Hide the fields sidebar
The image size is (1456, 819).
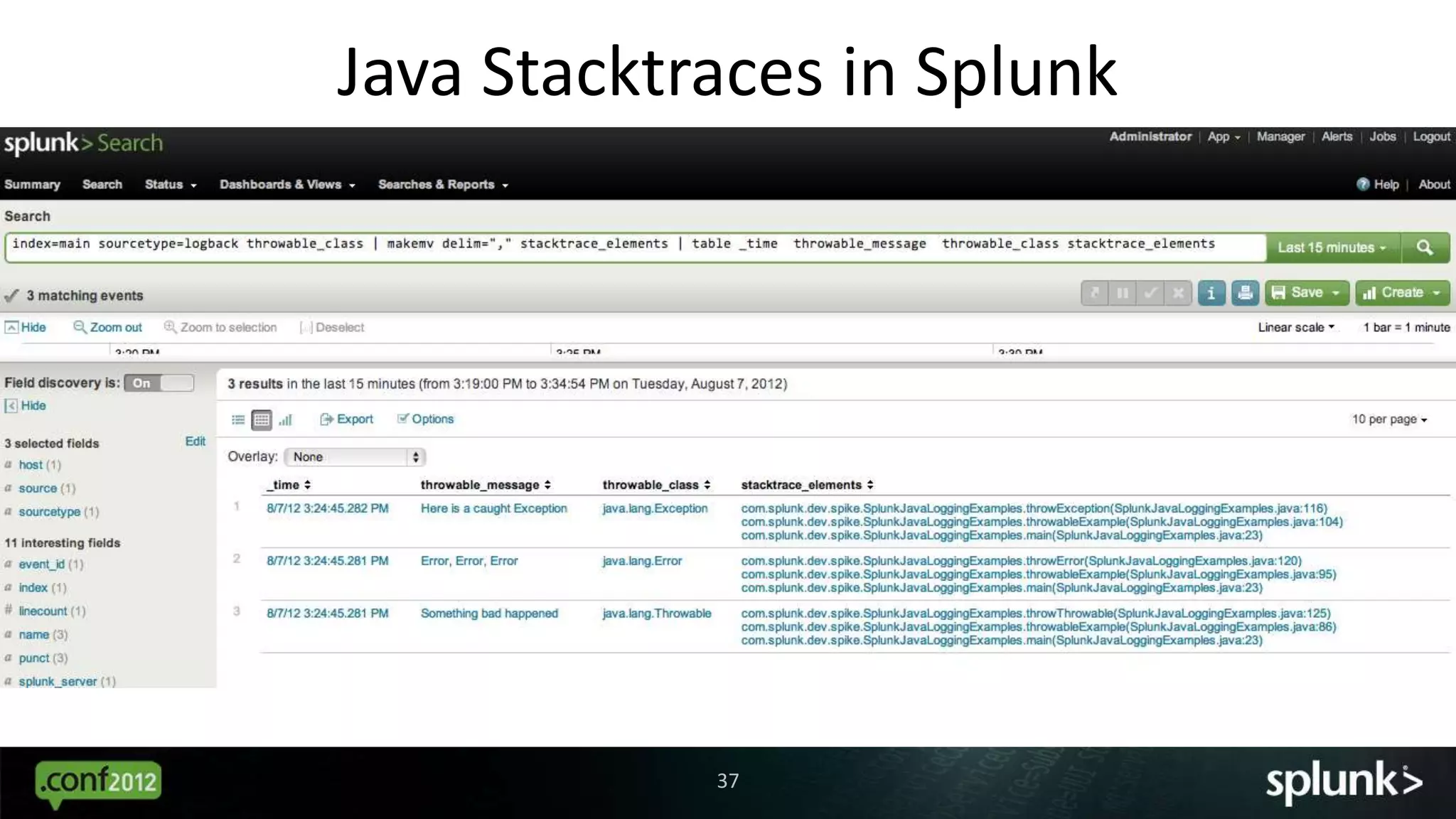click(x=26, y=405)
